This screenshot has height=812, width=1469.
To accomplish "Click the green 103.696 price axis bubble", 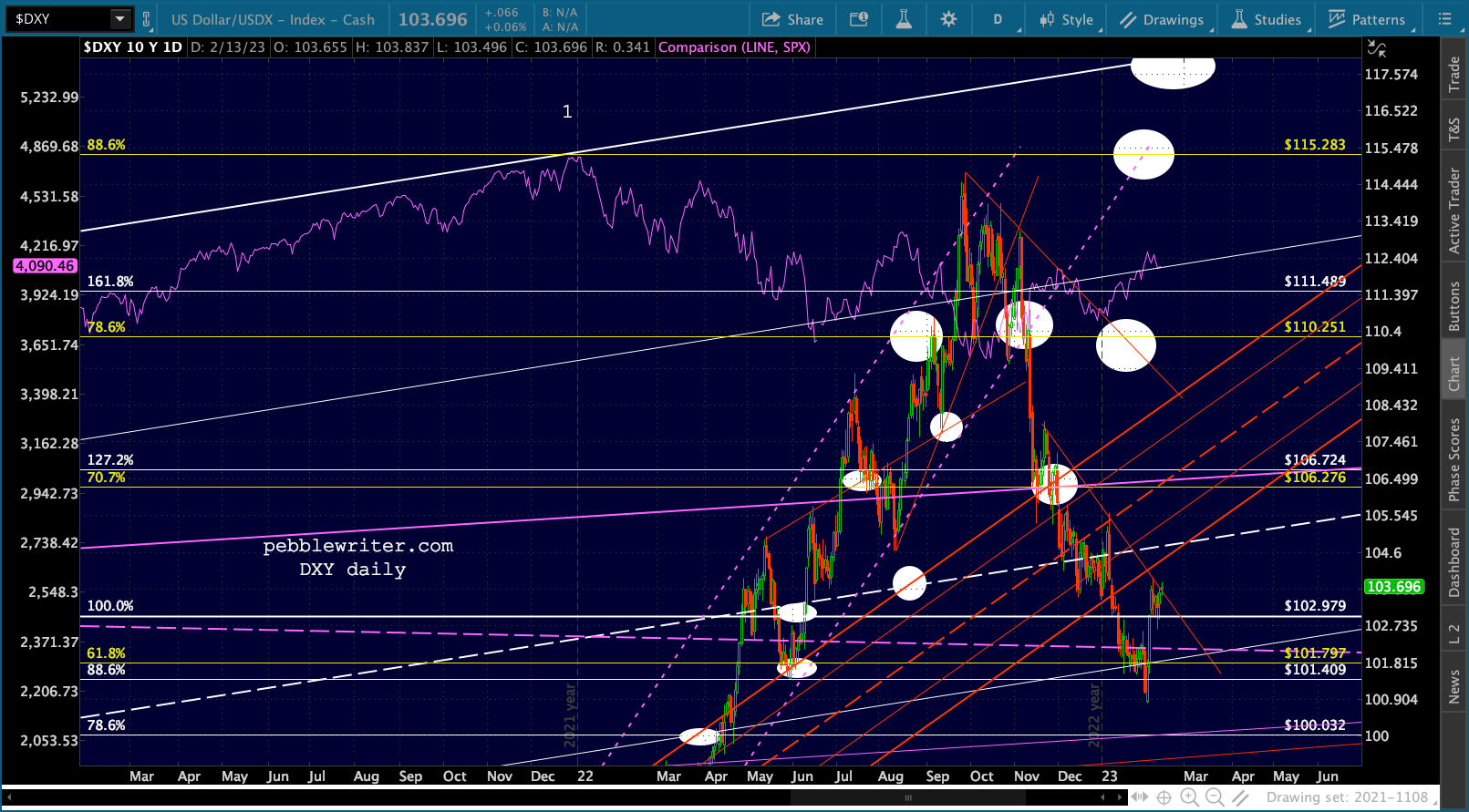I will point(1393,587).
